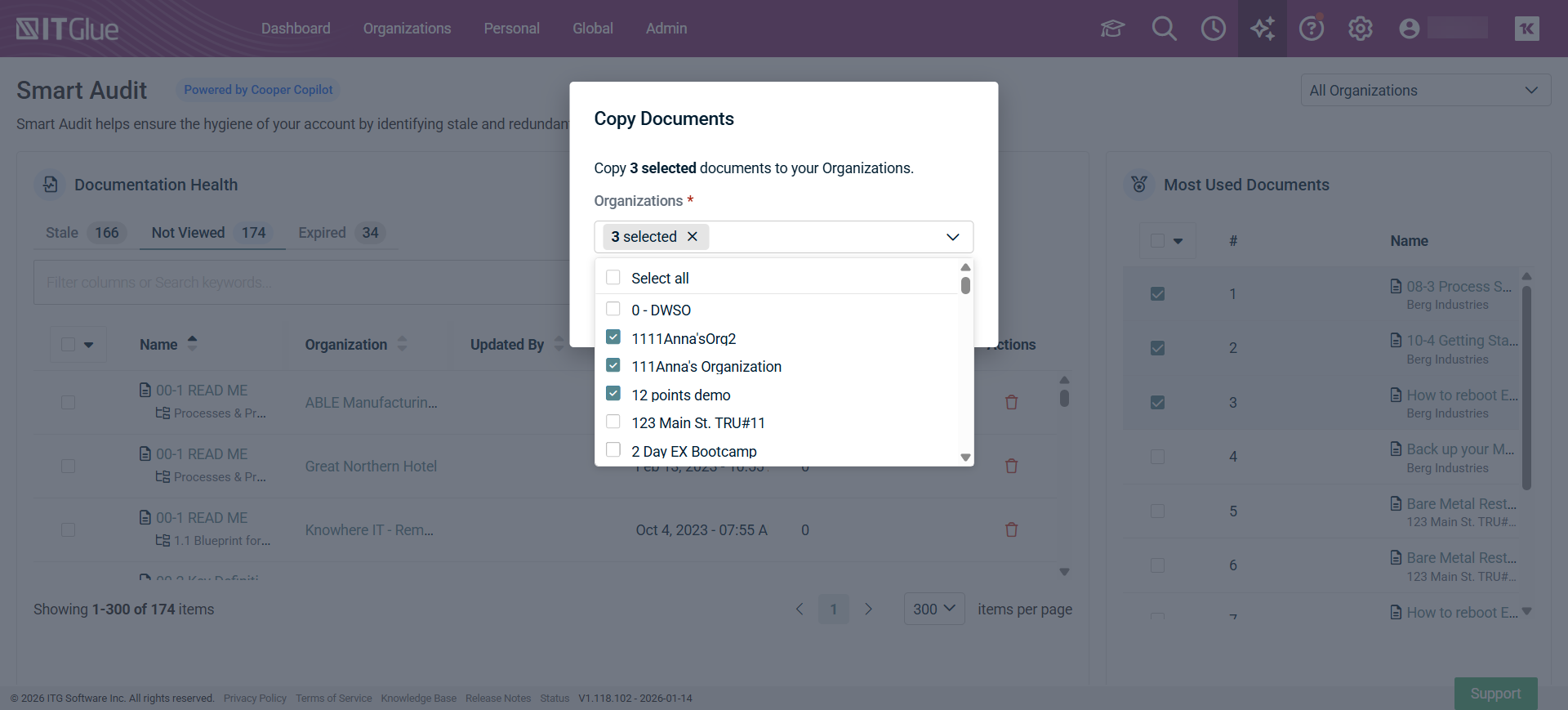Expand the All Organizations dropdown
Viewport: 1568px width, 710px height.
click(x=1425, y=90)
